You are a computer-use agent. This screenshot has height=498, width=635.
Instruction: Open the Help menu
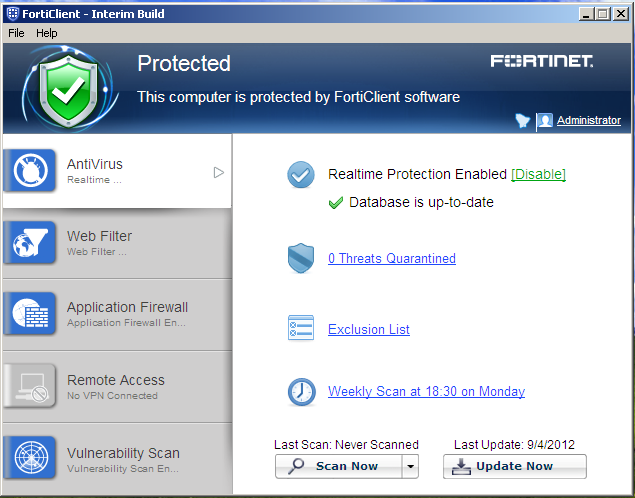point(47,33)
